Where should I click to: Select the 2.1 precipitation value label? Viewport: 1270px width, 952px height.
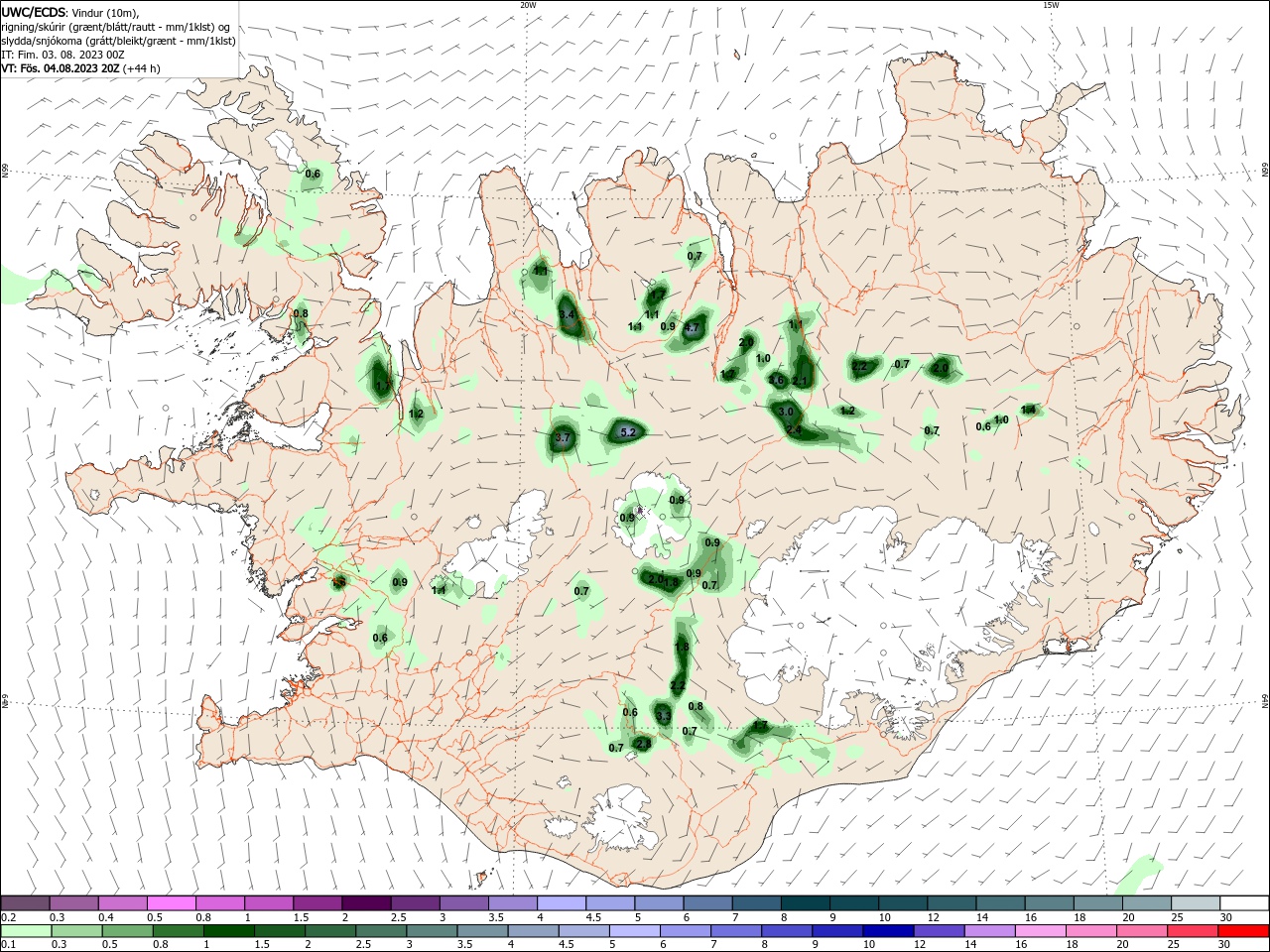[801, 381]
